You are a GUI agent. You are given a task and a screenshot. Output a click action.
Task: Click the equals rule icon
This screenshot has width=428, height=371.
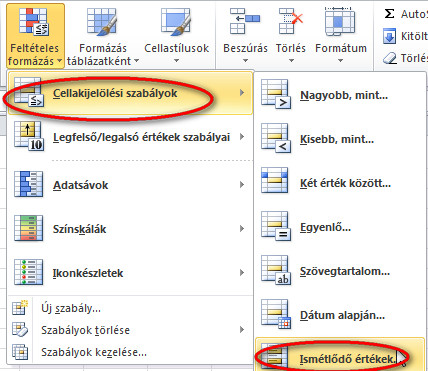(276, 226)
